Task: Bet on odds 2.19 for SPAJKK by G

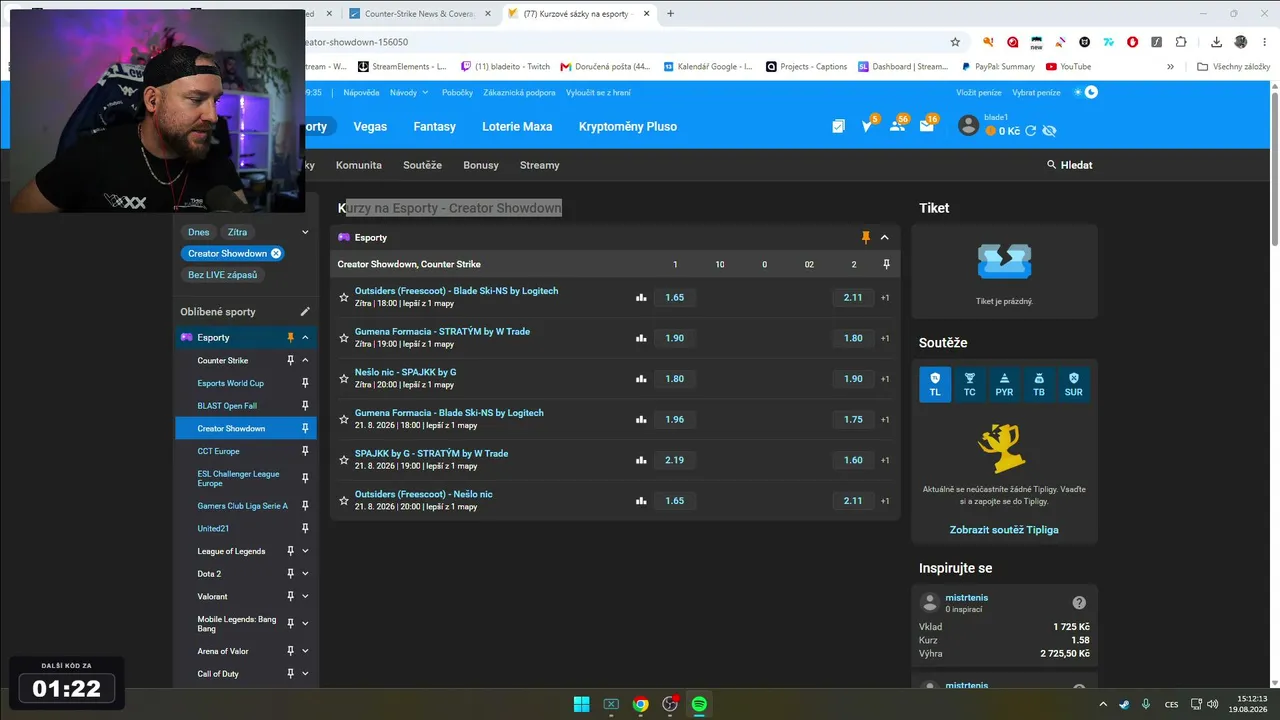Action: (675, 460)
